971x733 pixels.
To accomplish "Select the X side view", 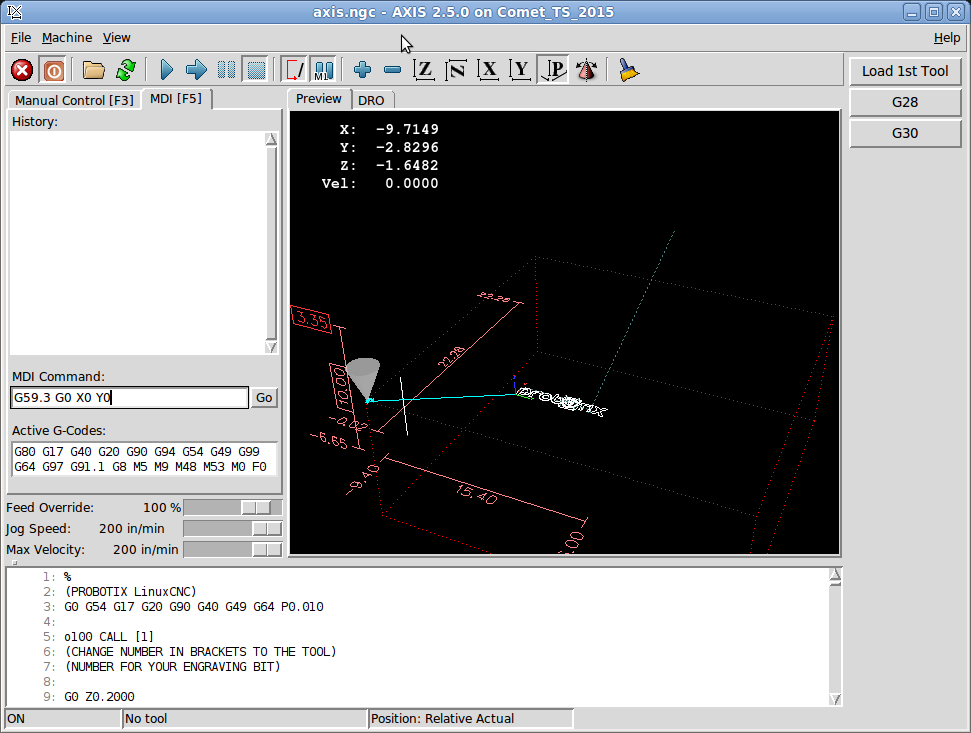I will coord(488,70).
